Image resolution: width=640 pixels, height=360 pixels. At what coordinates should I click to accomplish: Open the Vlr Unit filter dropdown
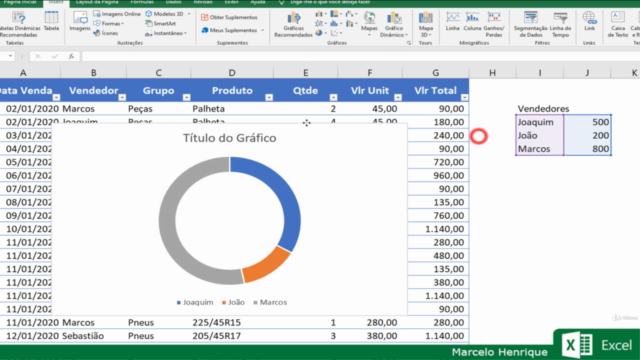pos(398,97)
